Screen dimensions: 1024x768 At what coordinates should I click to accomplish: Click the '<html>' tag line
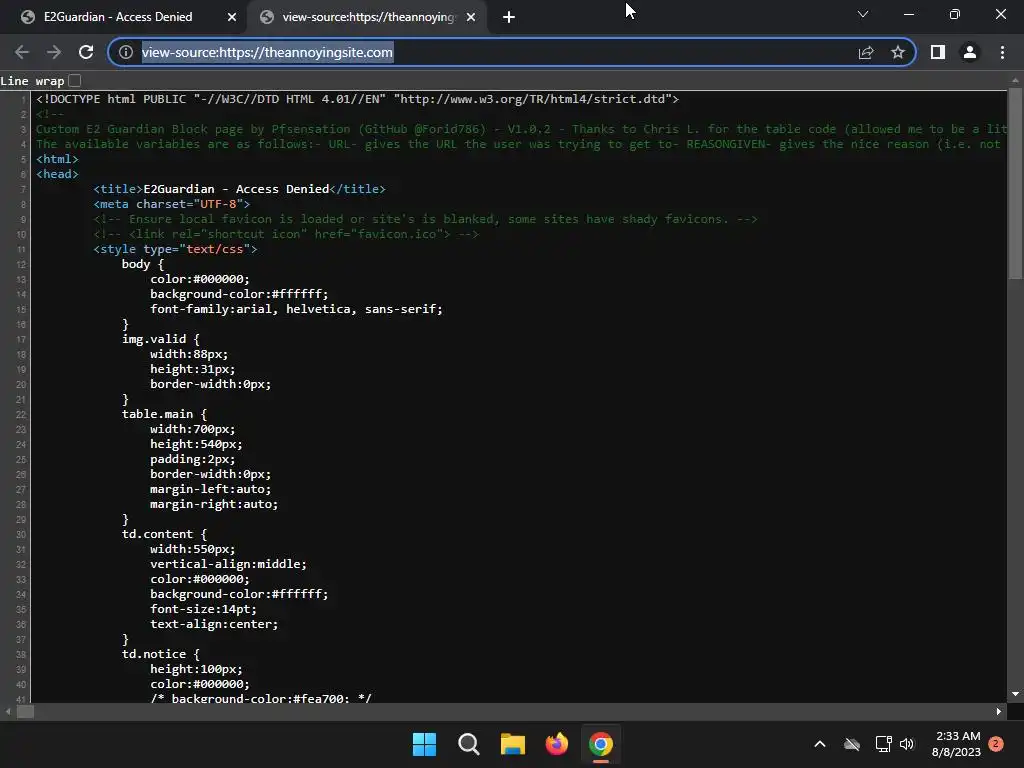click(57, 159)
